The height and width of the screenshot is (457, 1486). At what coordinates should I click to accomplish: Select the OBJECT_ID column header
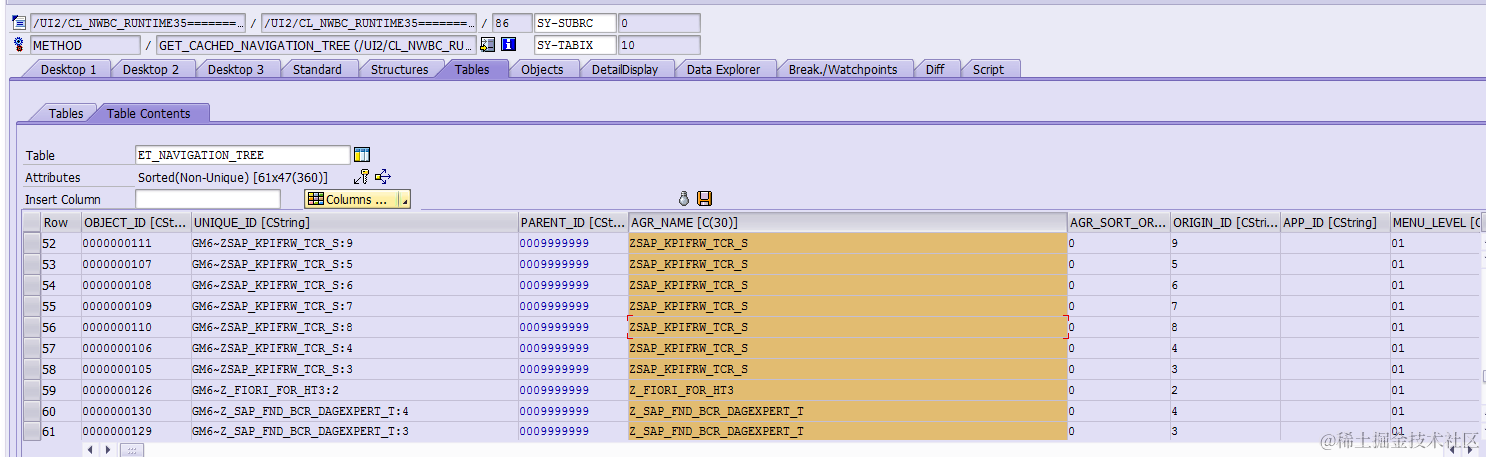click(134, 222)
